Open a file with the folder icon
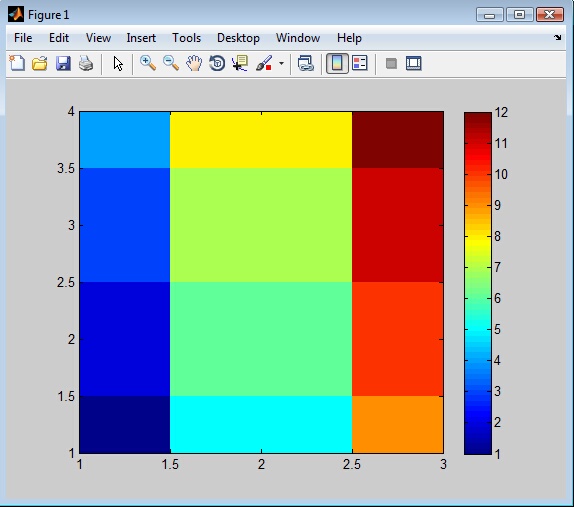The width and height of the screenshot is (574, 507). [x=40, y=63]
